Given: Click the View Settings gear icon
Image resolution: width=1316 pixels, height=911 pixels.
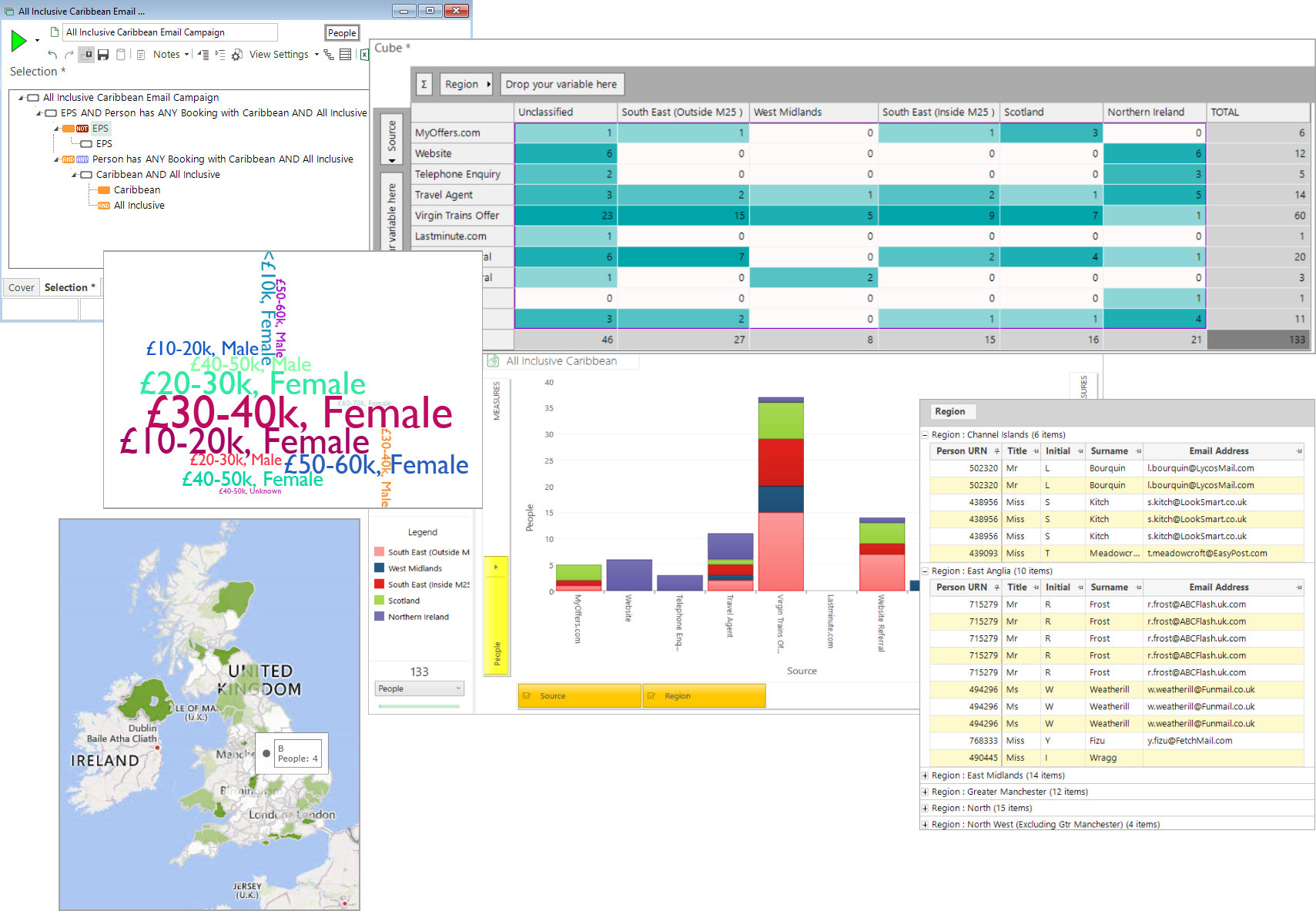Looking at the screenshot, I should 237,55.
